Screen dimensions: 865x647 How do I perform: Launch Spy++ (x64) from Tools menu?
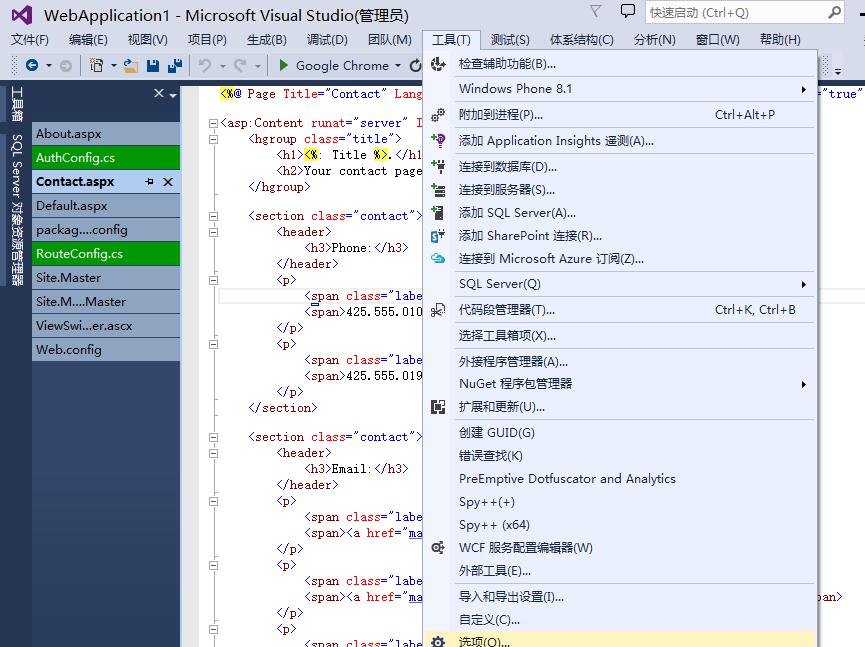(x=620, y=525)
